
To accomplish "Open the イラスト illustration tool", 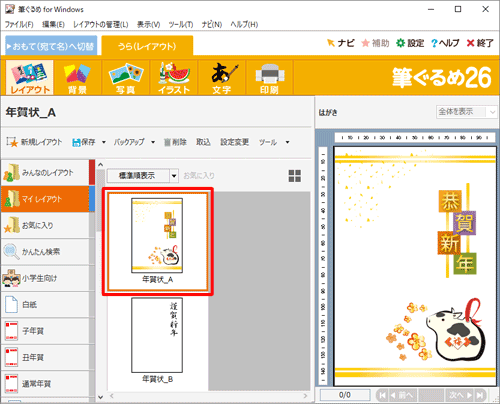I will click(x=174, y=78).
